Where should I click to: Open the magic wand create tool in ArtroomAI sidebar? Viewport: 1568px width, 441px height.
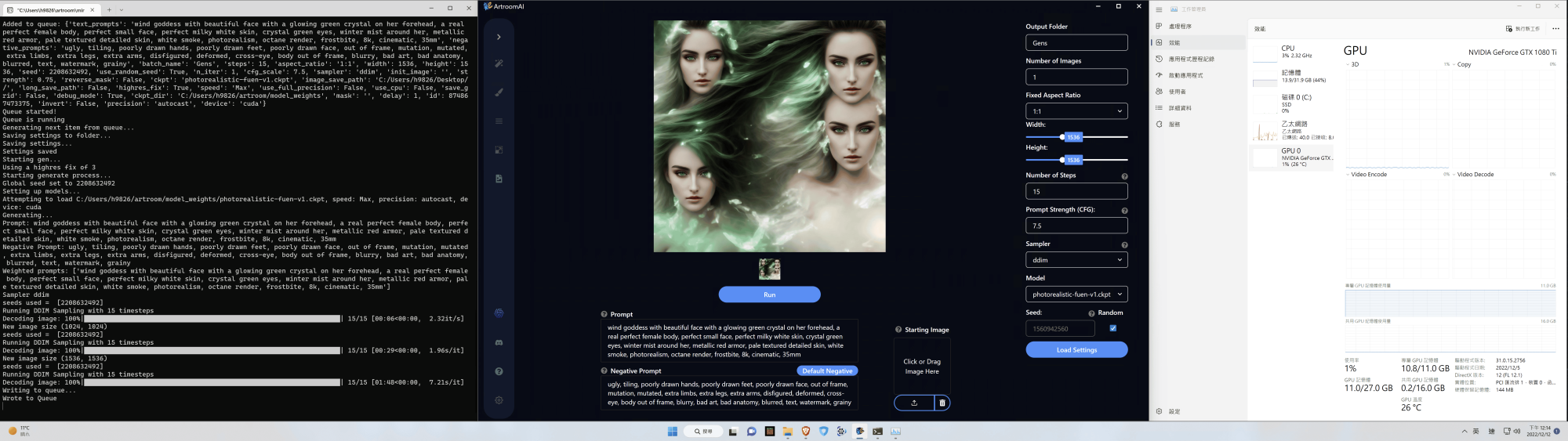pos(499,63)
